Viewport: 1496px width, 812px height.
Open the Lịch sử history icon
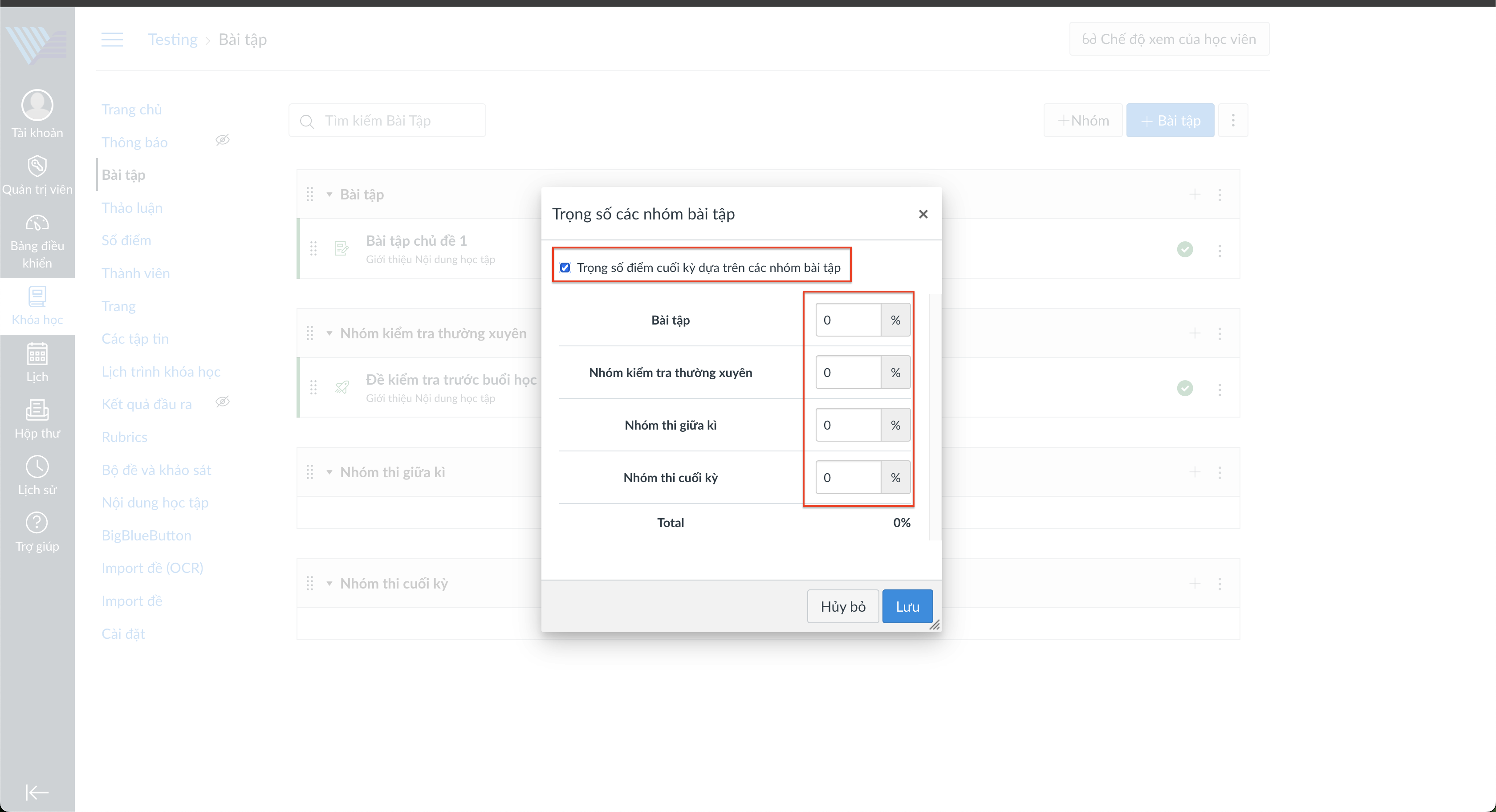37,467
